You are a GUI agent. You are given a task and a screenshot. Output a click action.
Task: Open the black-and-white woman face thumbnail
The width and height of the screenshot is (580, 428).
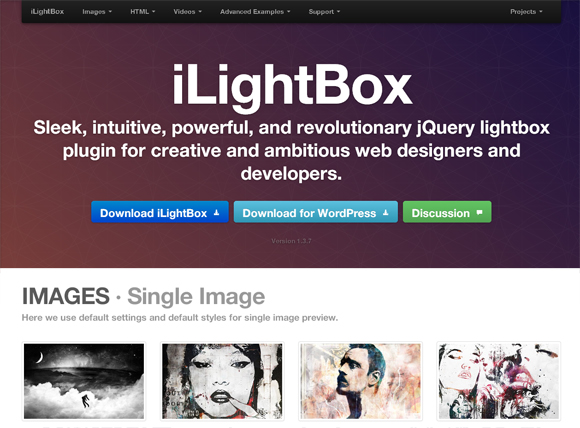click(x=222, y=381)
